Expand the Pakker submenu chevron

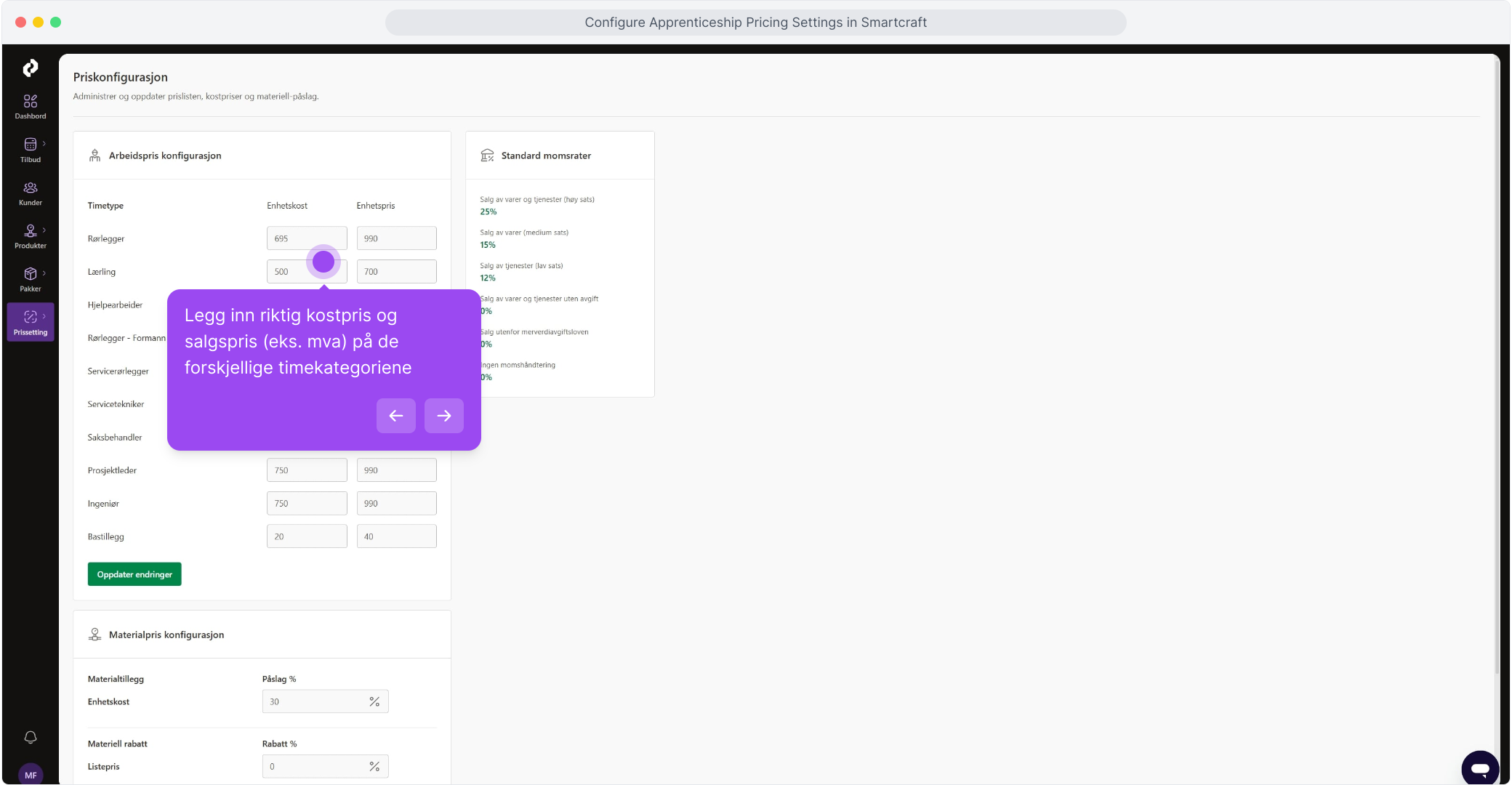(x=44, y=273)
